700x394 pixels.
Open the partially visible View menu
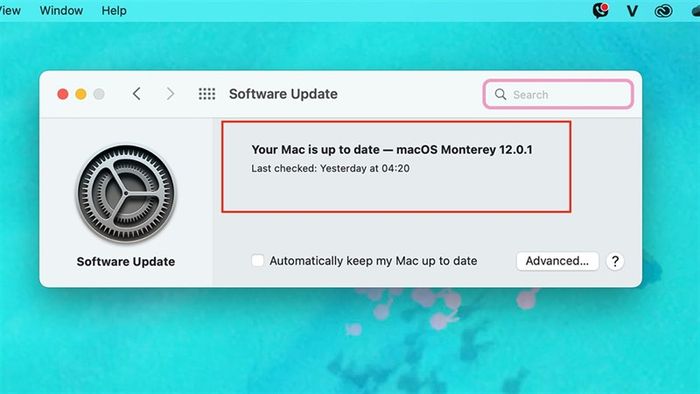pos(10,10)
